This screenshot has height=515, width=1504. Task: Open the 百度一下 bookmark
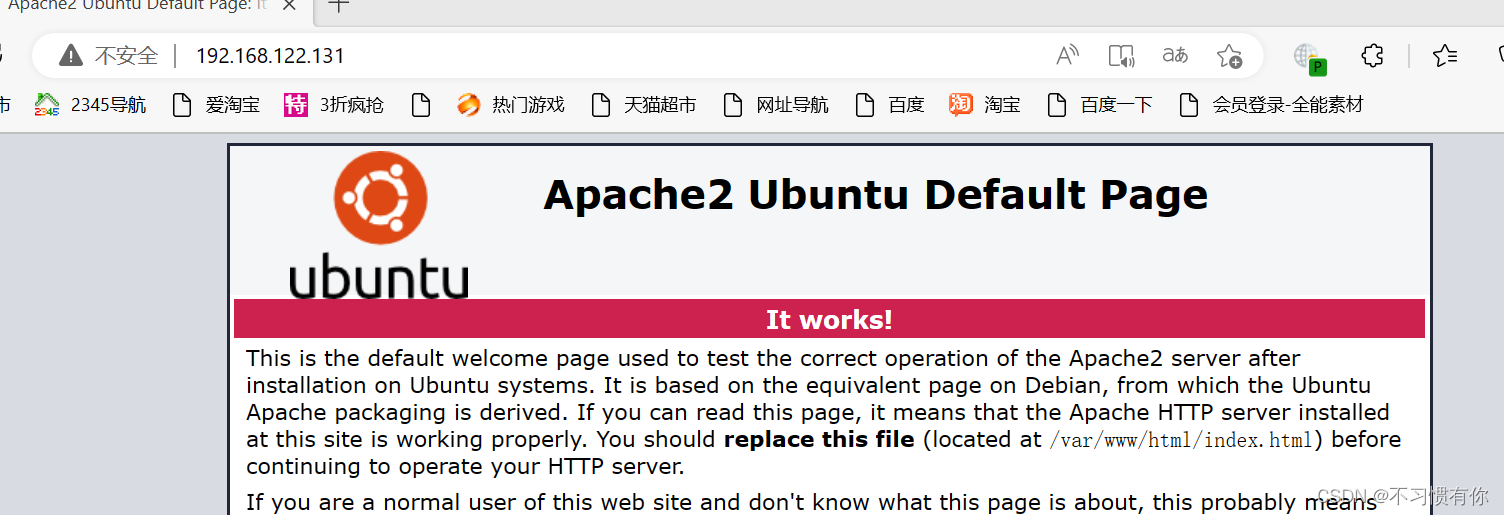click(1099, 105)
